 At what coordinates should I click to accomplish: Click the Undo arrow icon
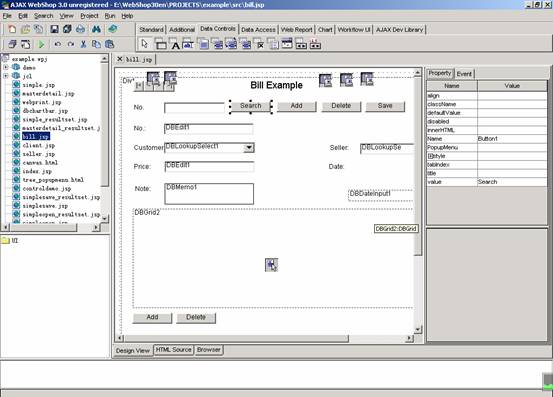tap(57, 44)
